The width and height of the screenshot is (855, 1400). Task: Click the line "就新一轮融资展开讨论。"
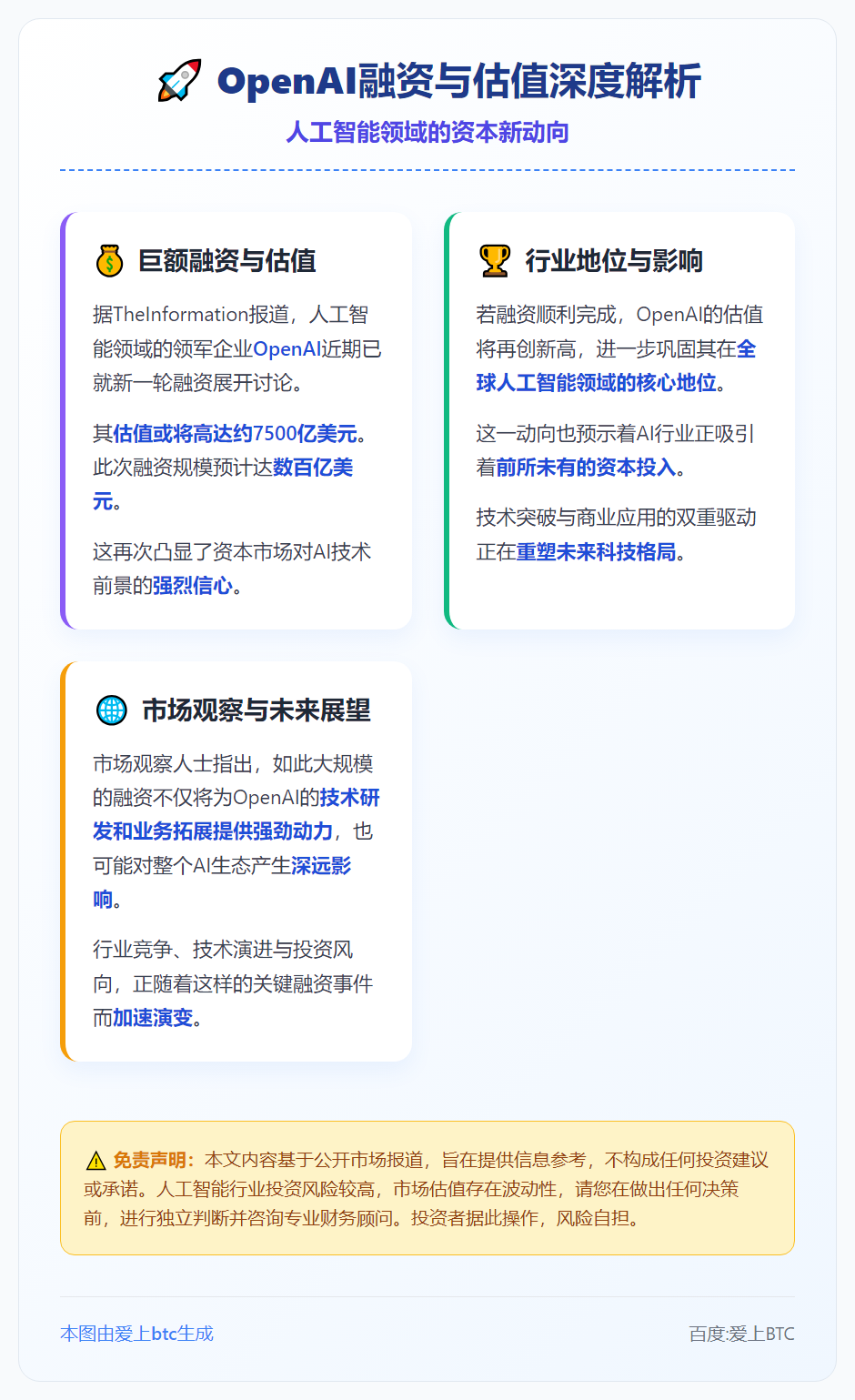198,383
